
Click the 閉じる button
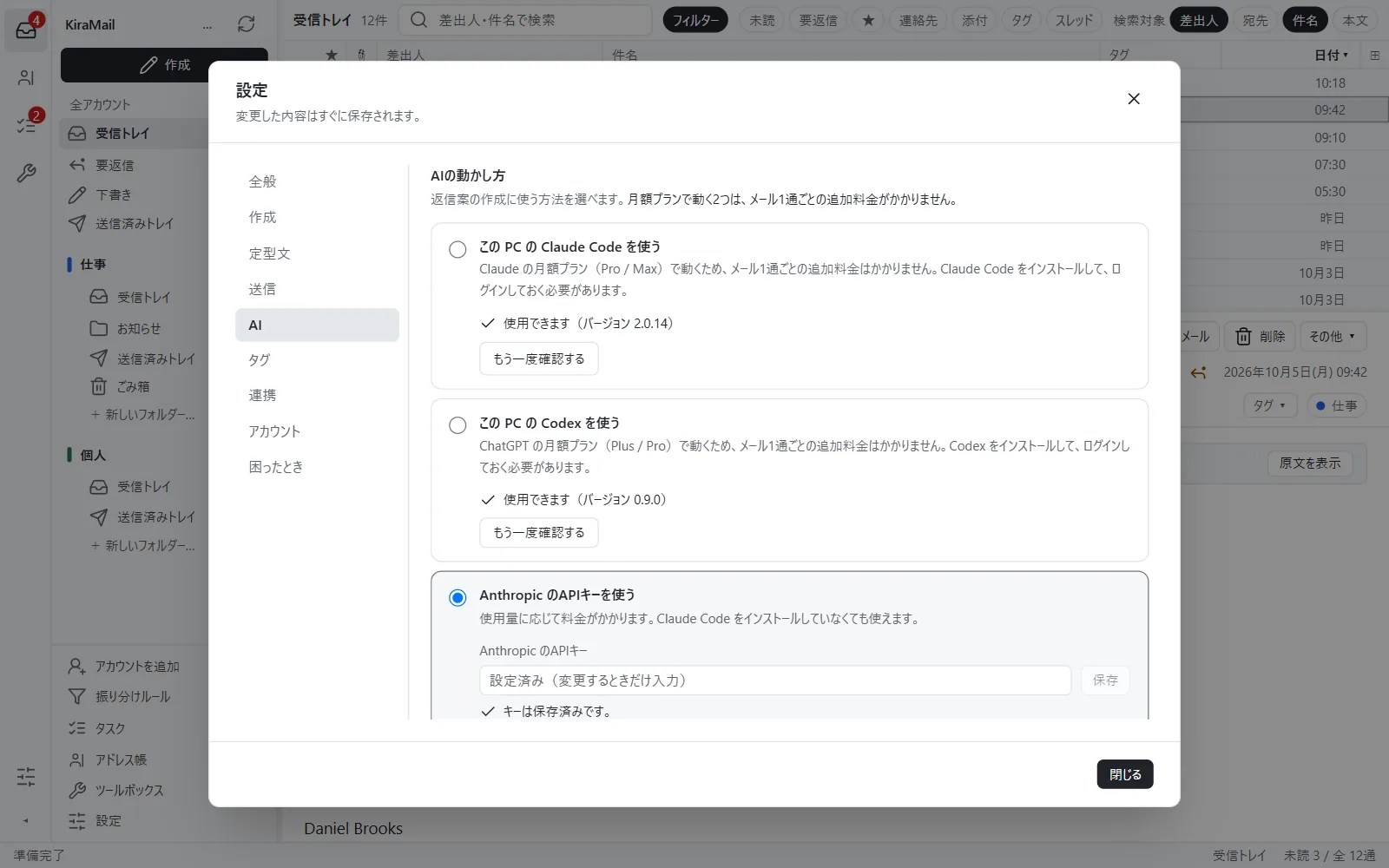click(x=1125, y=774)
